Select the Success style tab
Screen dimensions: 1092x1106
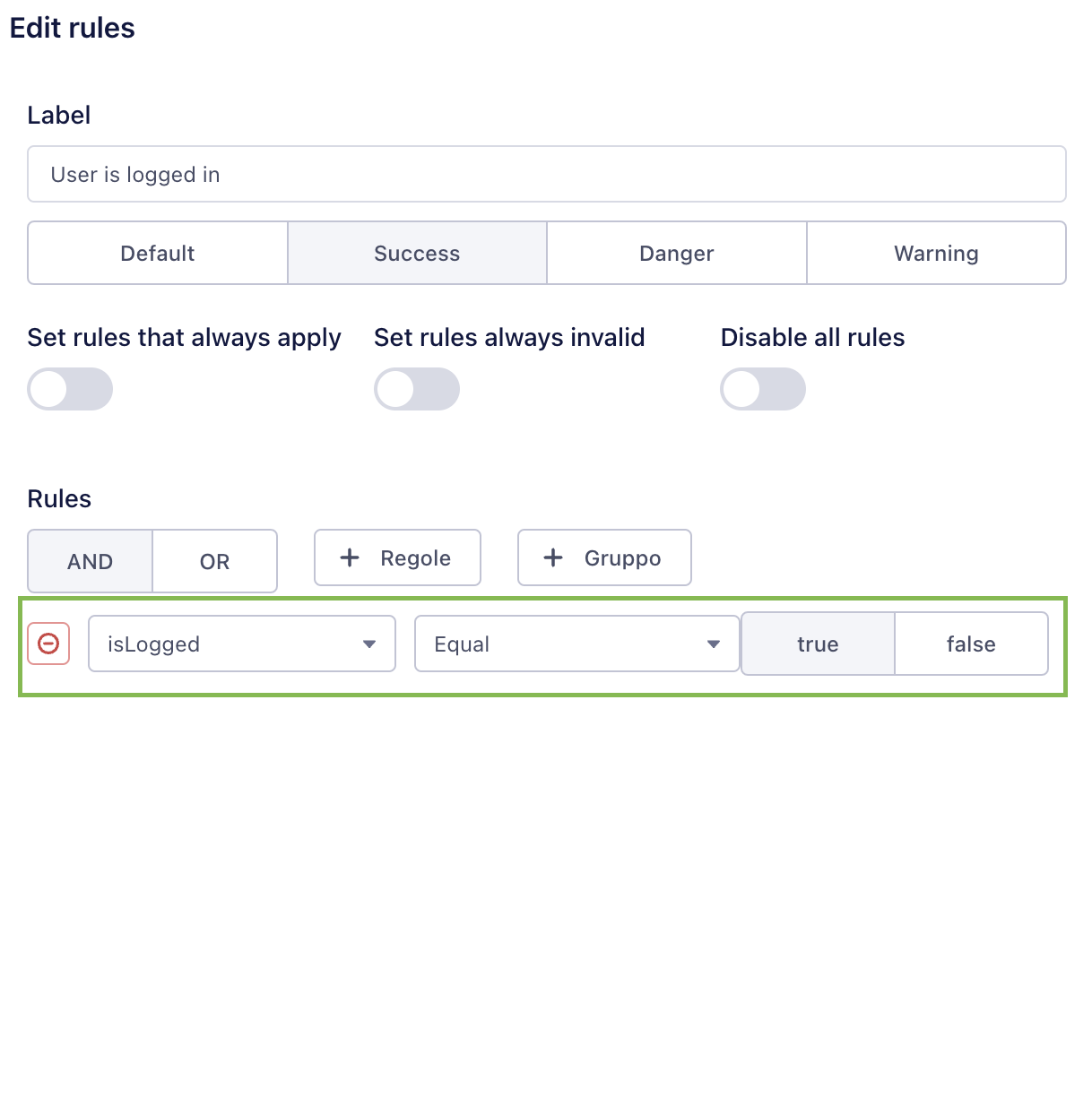click(x=417, y=253)
